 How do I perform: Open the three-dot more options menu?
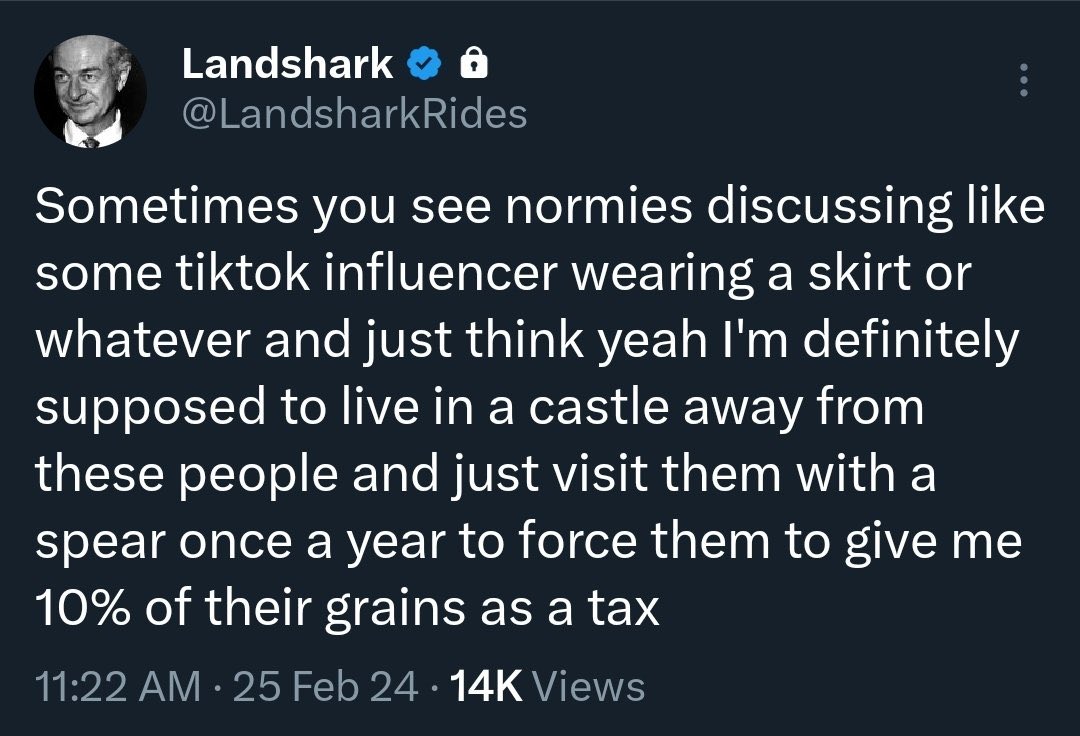coord(1021,80)
